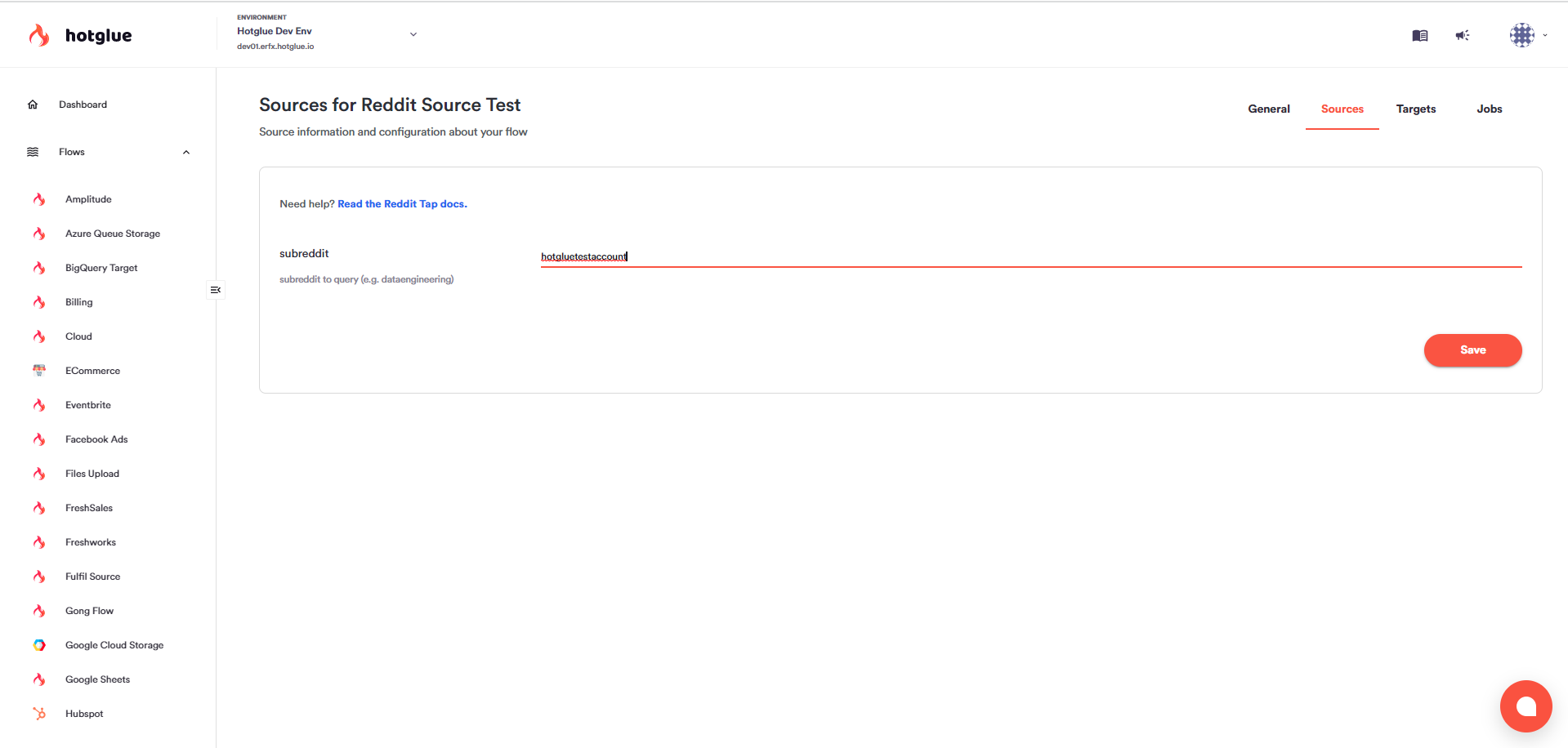The image size is (1568, 748).
Task: Click the Hotglue Dev Env environment name
Action: pos(275,31)
